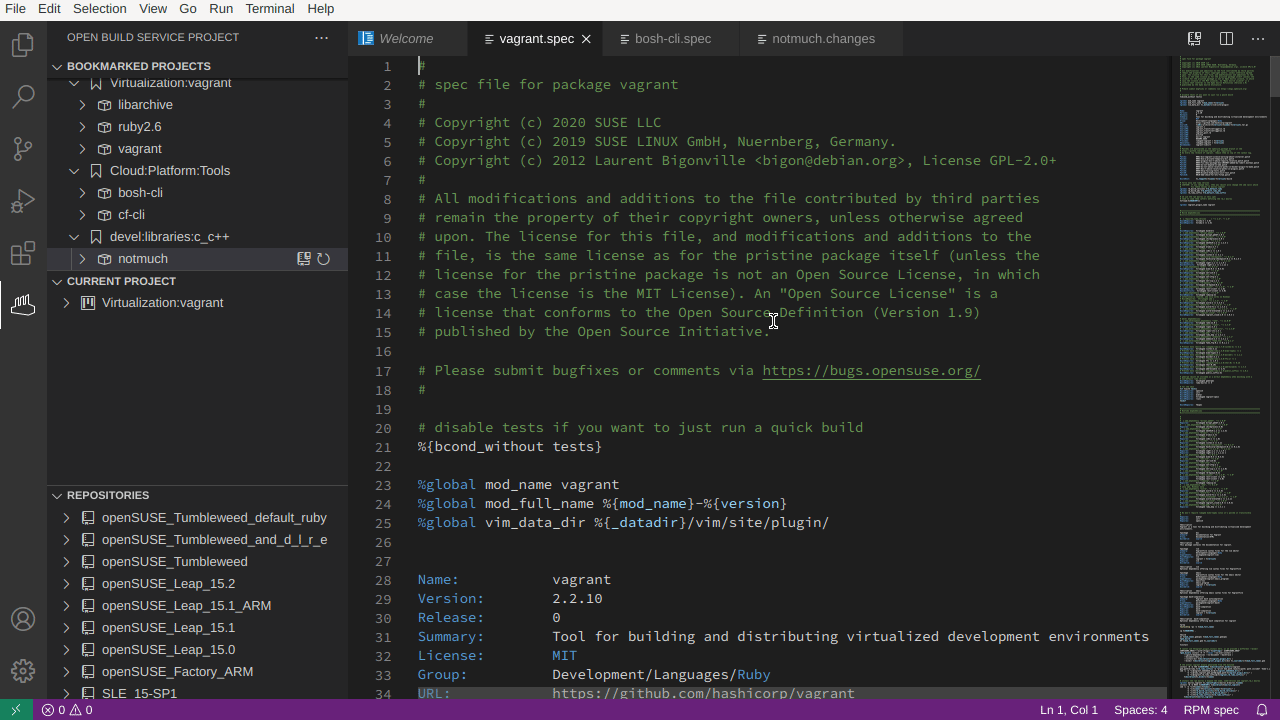Open sidebar Views and More Actions ellipsis
This screenshot has width=1280, height=720.
click(321, 38)
